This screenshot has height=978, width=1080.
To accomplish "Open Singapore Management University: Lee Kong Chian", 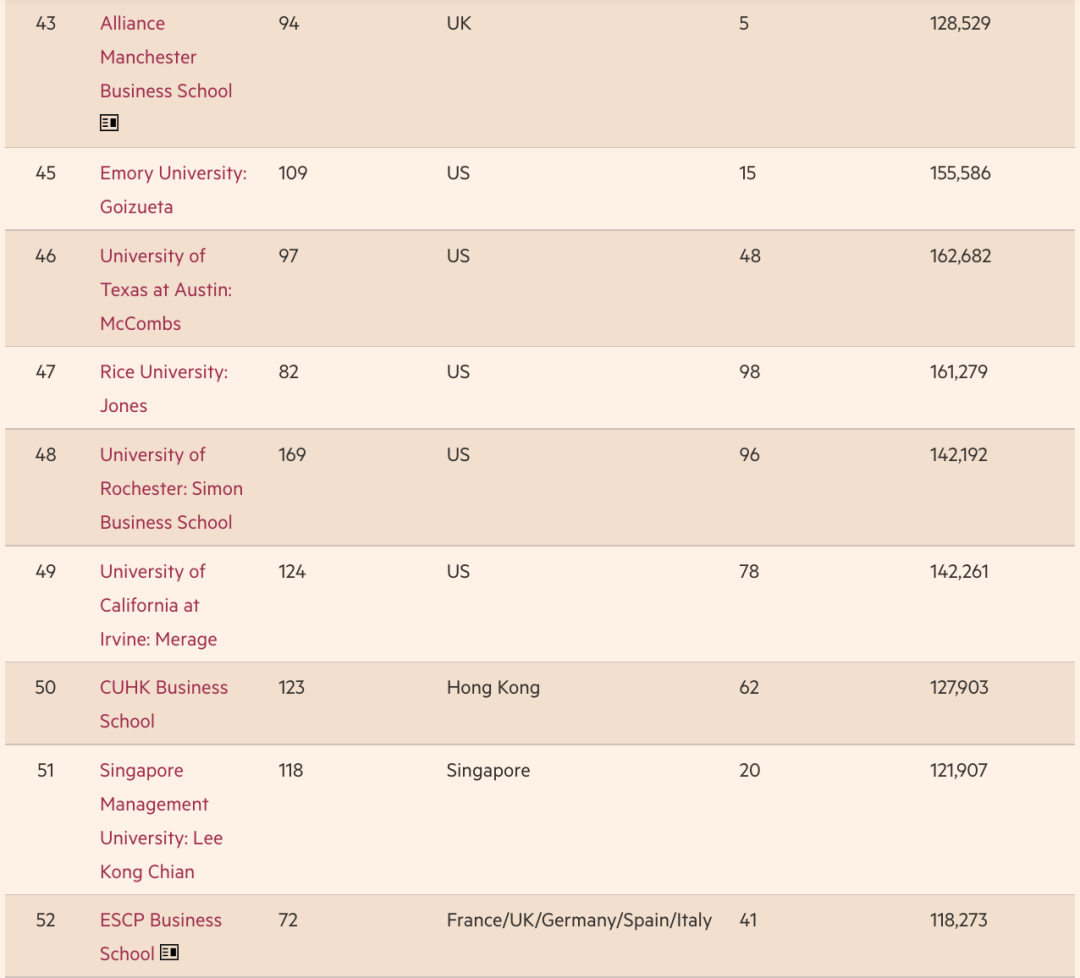I will click(161, 821).
